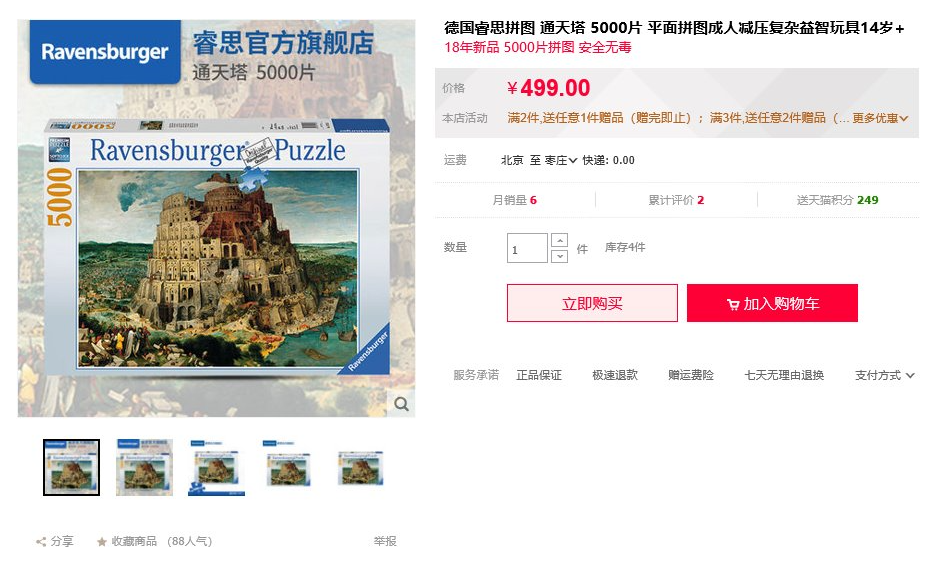926x561 pixels.
Task: Click the cart icon in 加入购物车 button
Action: pyautogui.click(x=733, y=304)
